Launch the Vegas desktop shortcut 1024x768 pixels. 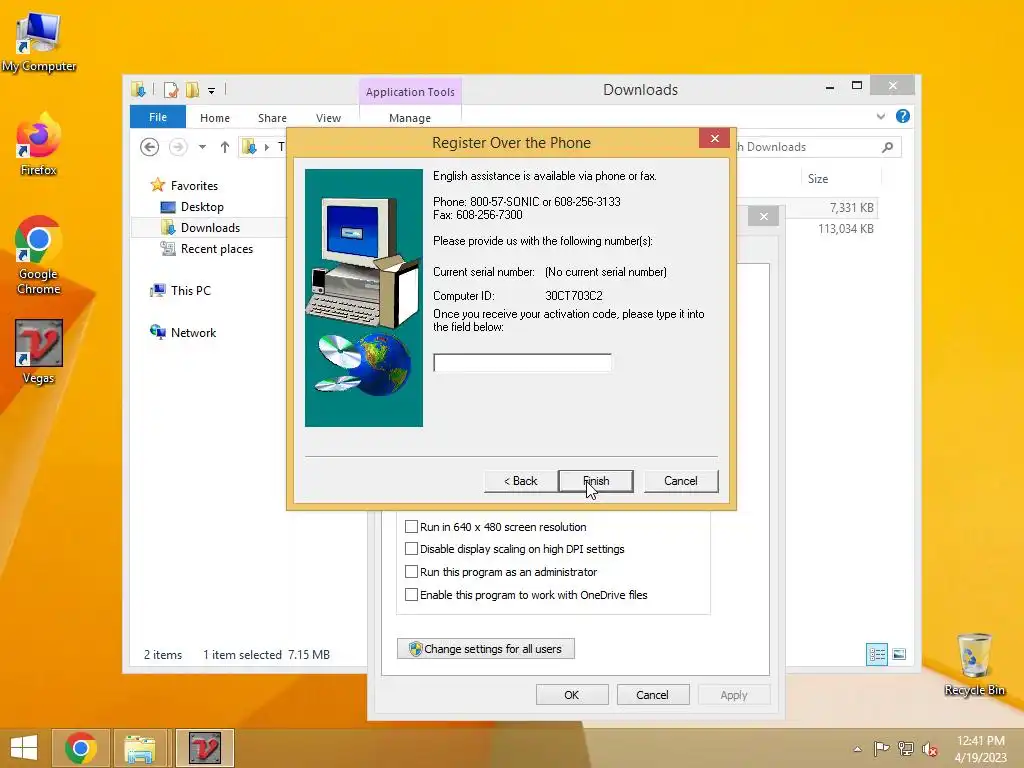(x=39, y=353)
